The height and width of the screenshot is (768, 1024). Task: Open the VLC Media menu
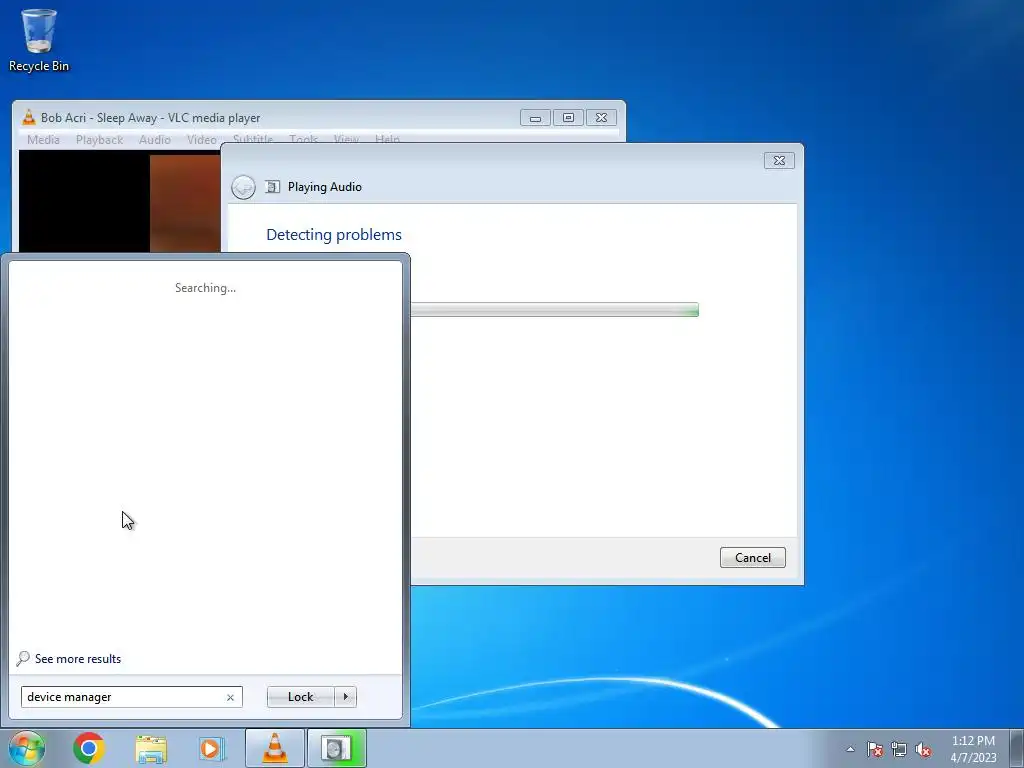(x=43, y=140)
